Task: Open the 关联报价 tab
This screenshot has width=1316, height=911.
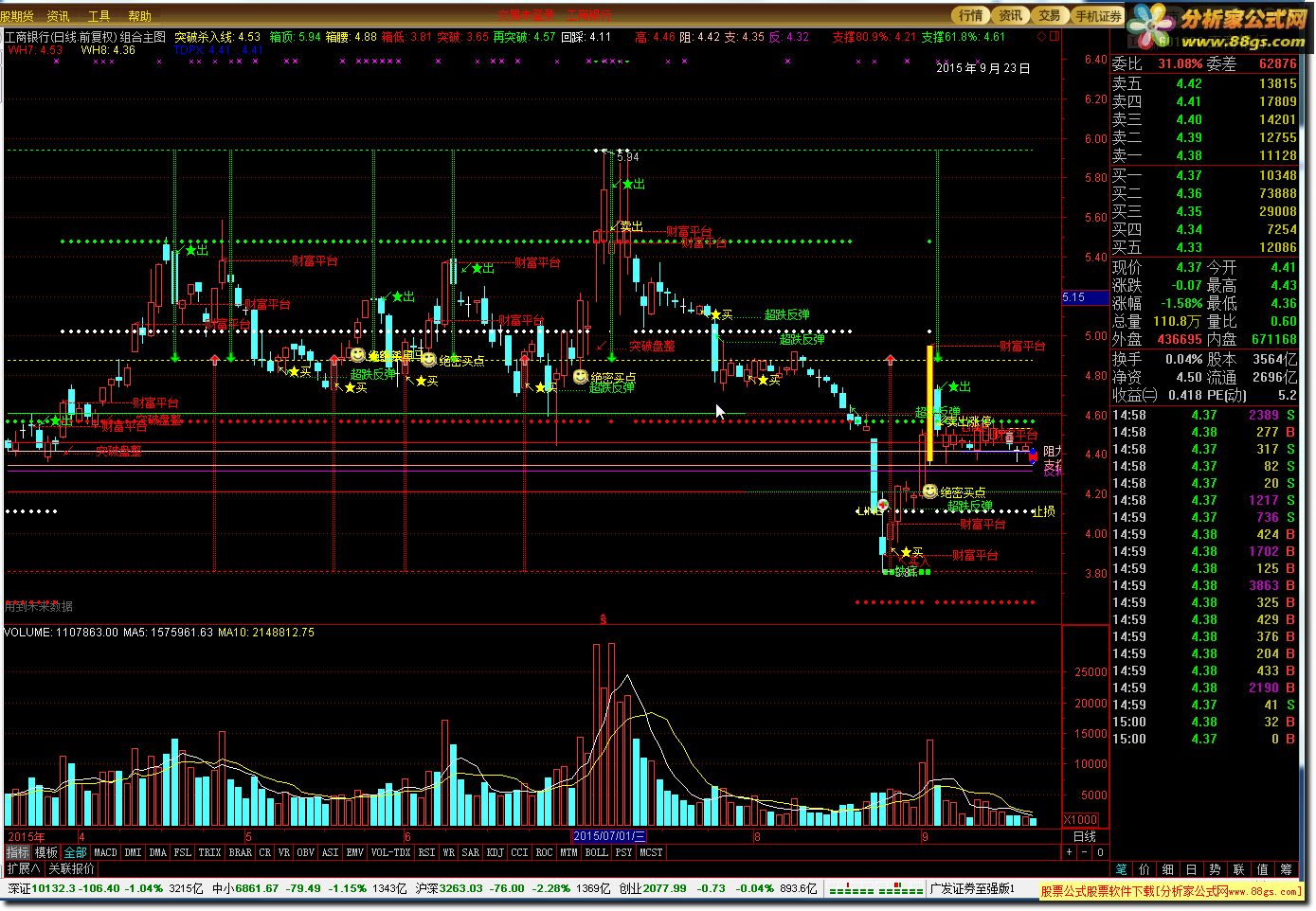Action: [x=72, y=868]
